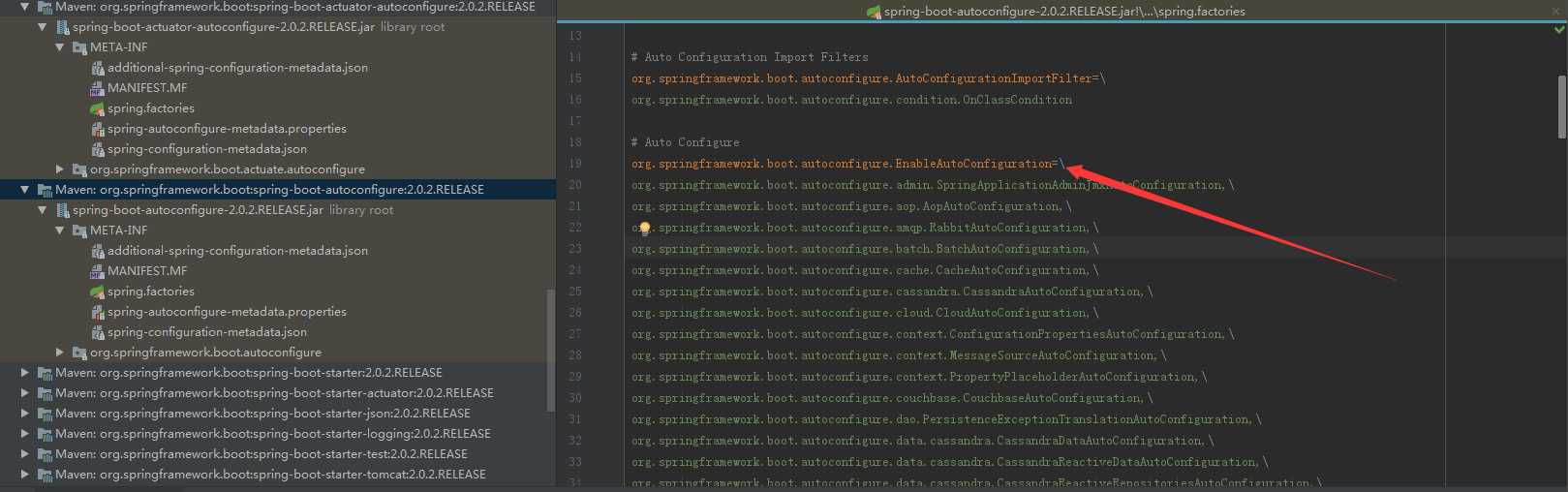Click the intention light bulb on line 22
Image resolution: width=1568 pixels, height=492 pixels.
pos(644,229)
